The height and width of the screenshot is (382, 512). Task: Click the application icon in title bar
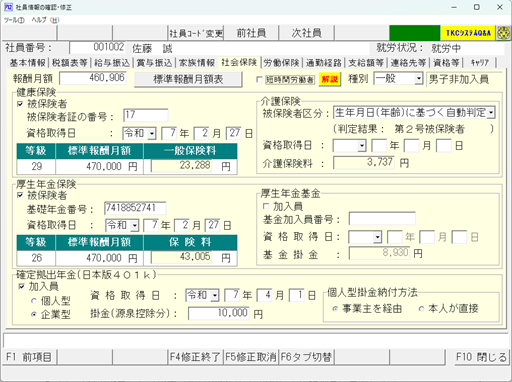pyautogui.click(x=9, y=7)
